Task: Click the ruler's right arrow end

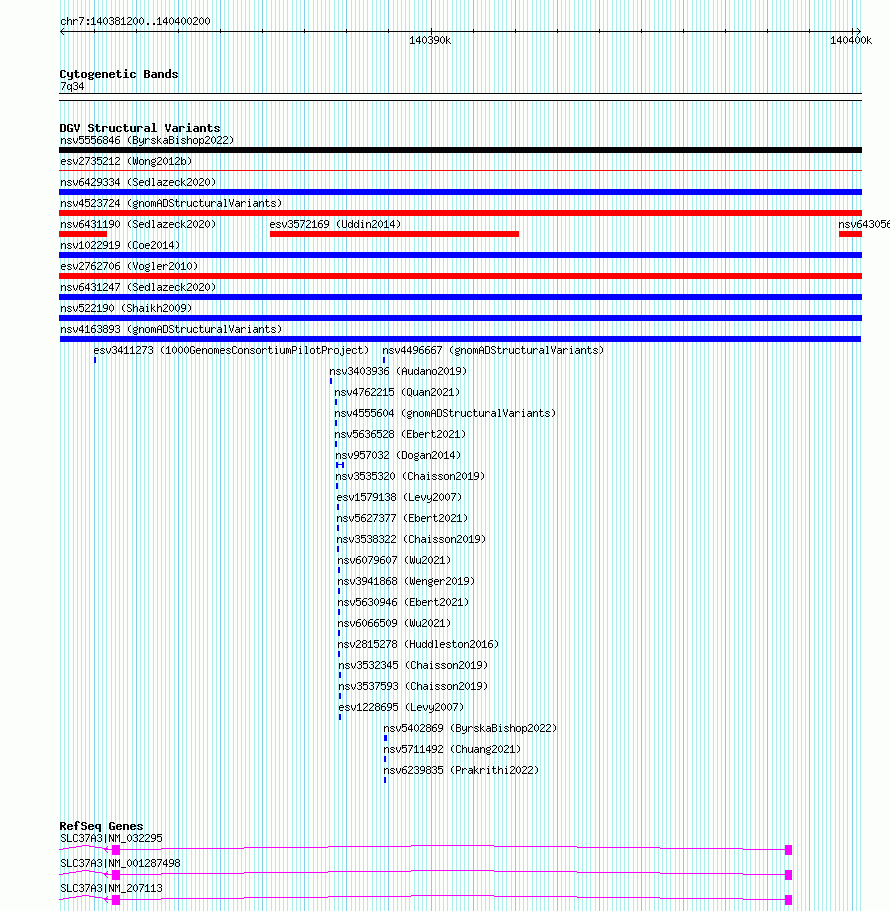Action: coord(857,31)
